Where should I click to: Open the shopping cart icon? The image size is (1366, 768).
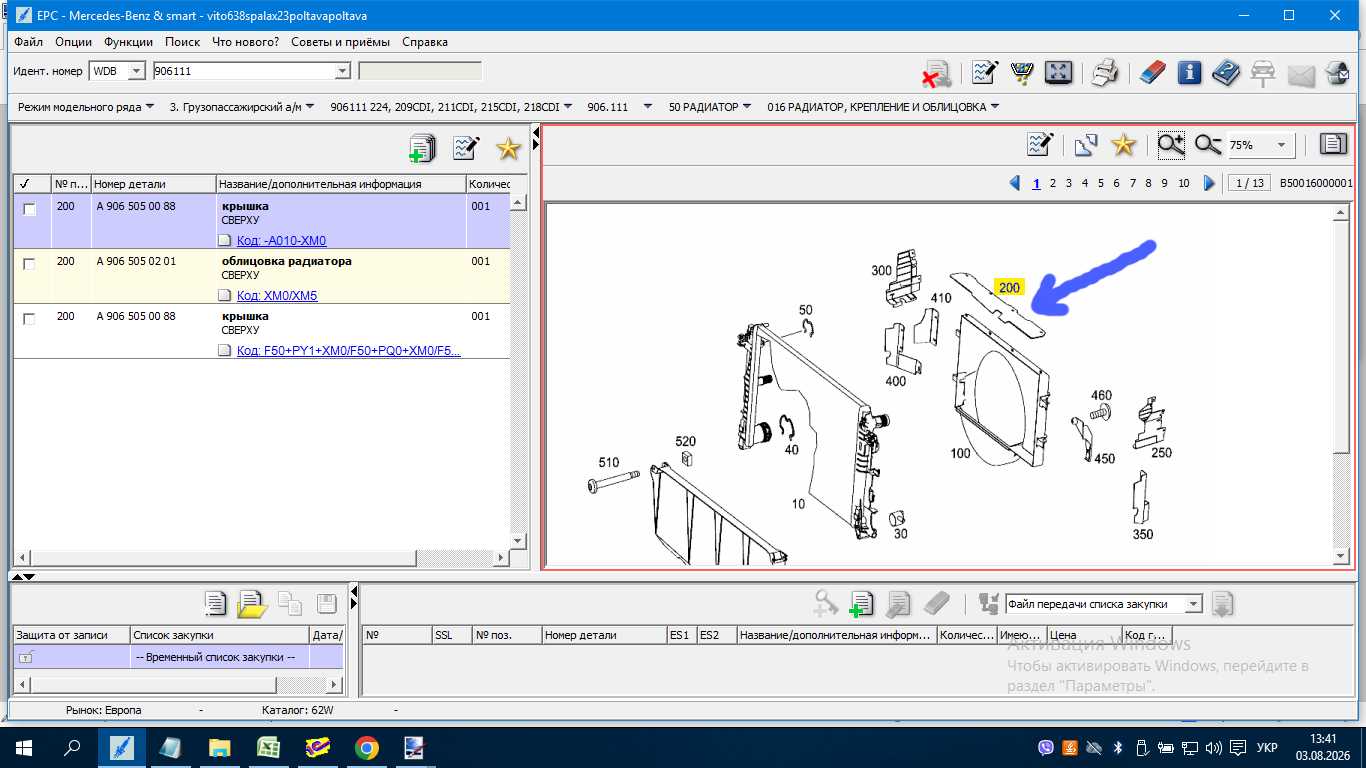pyautogui.click(x=1021, y=72)
